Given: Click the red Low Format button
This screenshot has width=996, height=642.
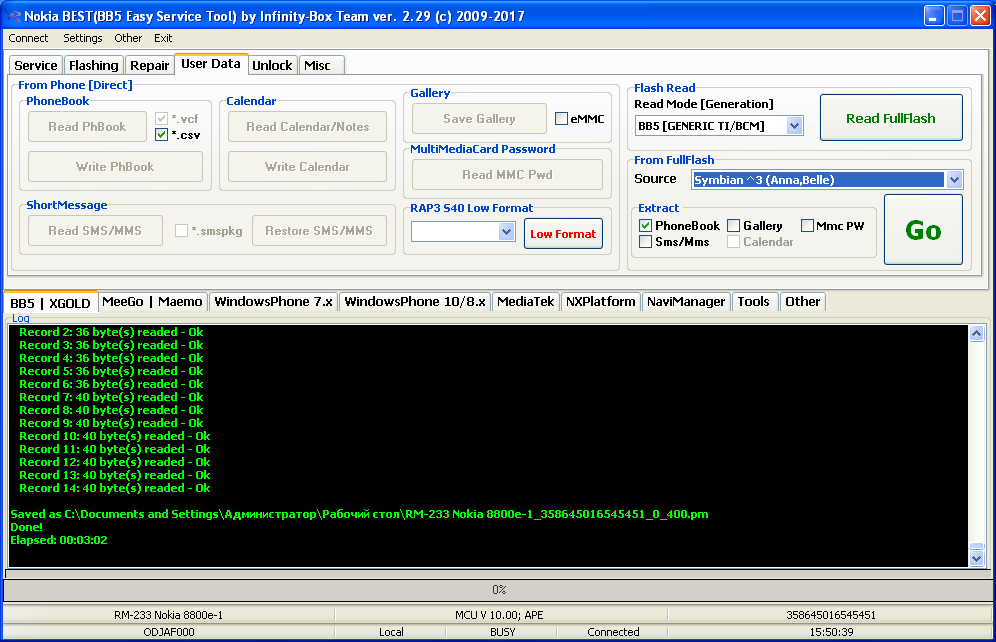Looking at the screenshot, I should (563, 233).
